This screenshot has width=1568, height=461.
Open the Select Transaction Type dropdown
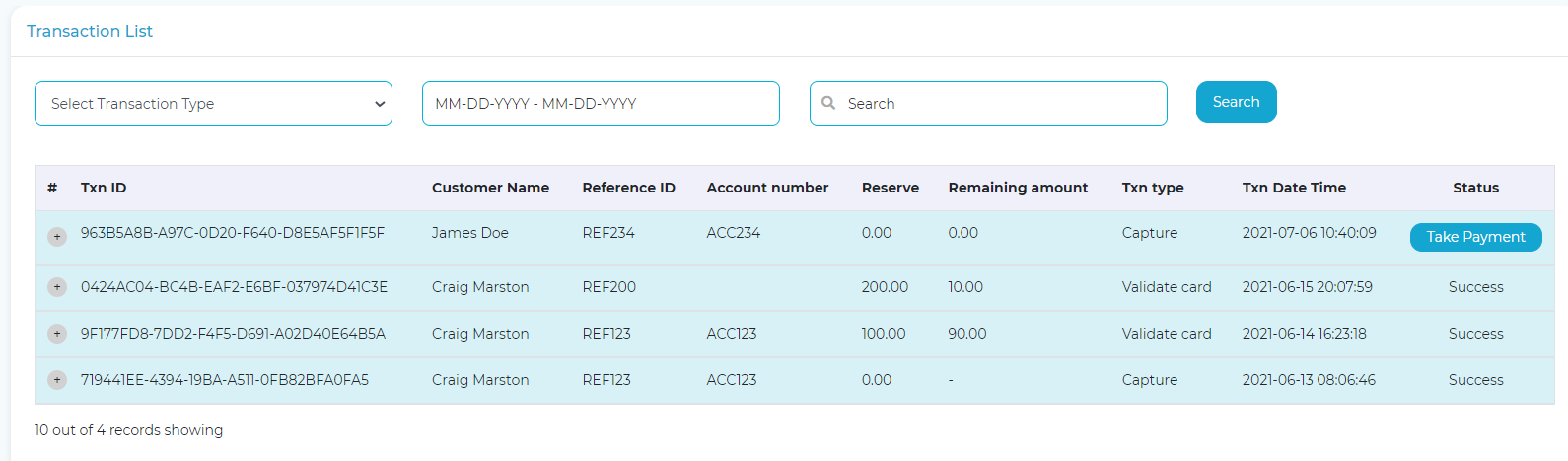point(213,104)
